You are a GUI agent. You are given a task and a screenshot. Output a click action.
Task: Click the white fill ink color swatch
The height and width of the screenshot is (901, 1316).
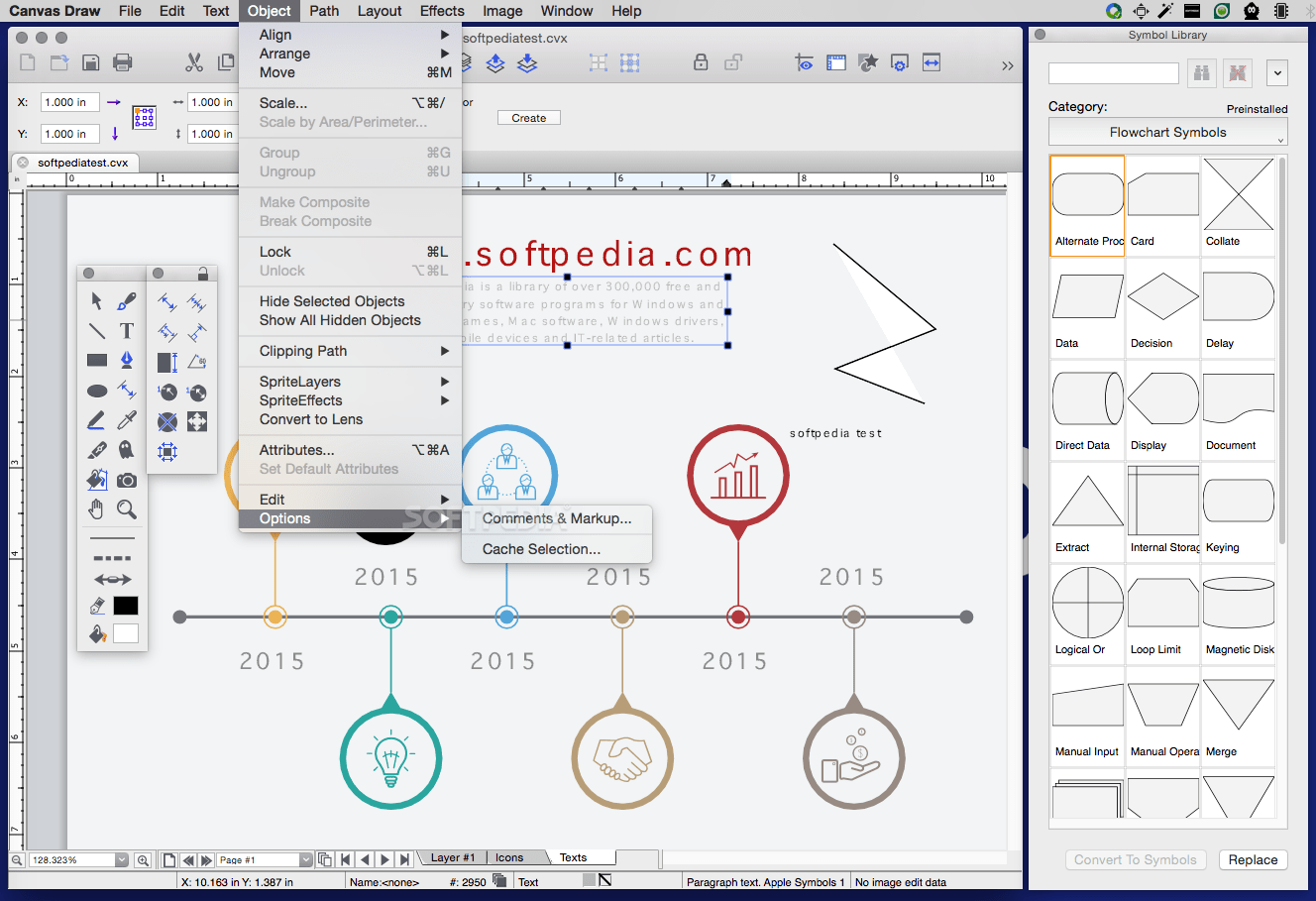pos(126,633)
